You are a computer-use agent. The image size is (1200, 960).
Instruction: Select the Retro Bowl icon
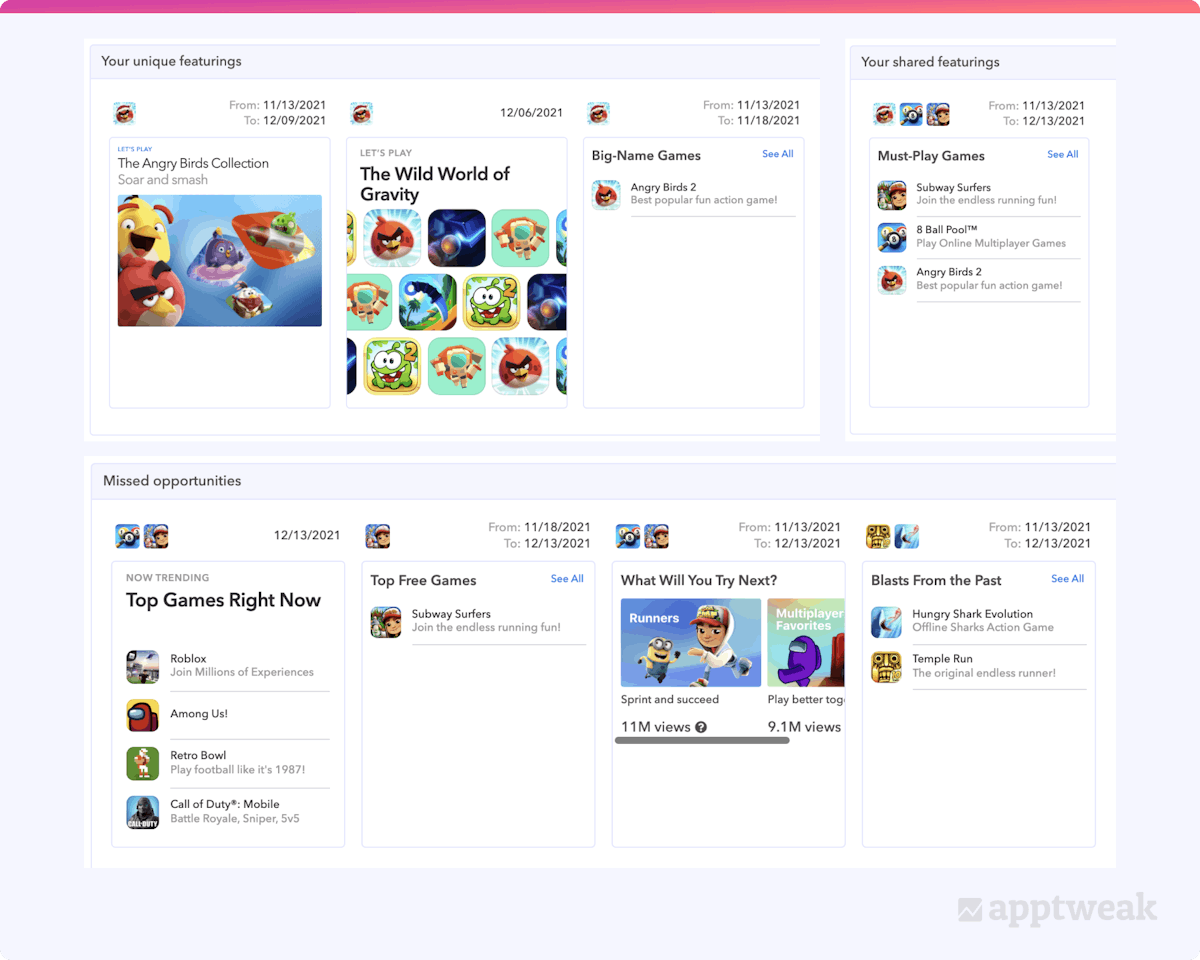click(143, 762)
